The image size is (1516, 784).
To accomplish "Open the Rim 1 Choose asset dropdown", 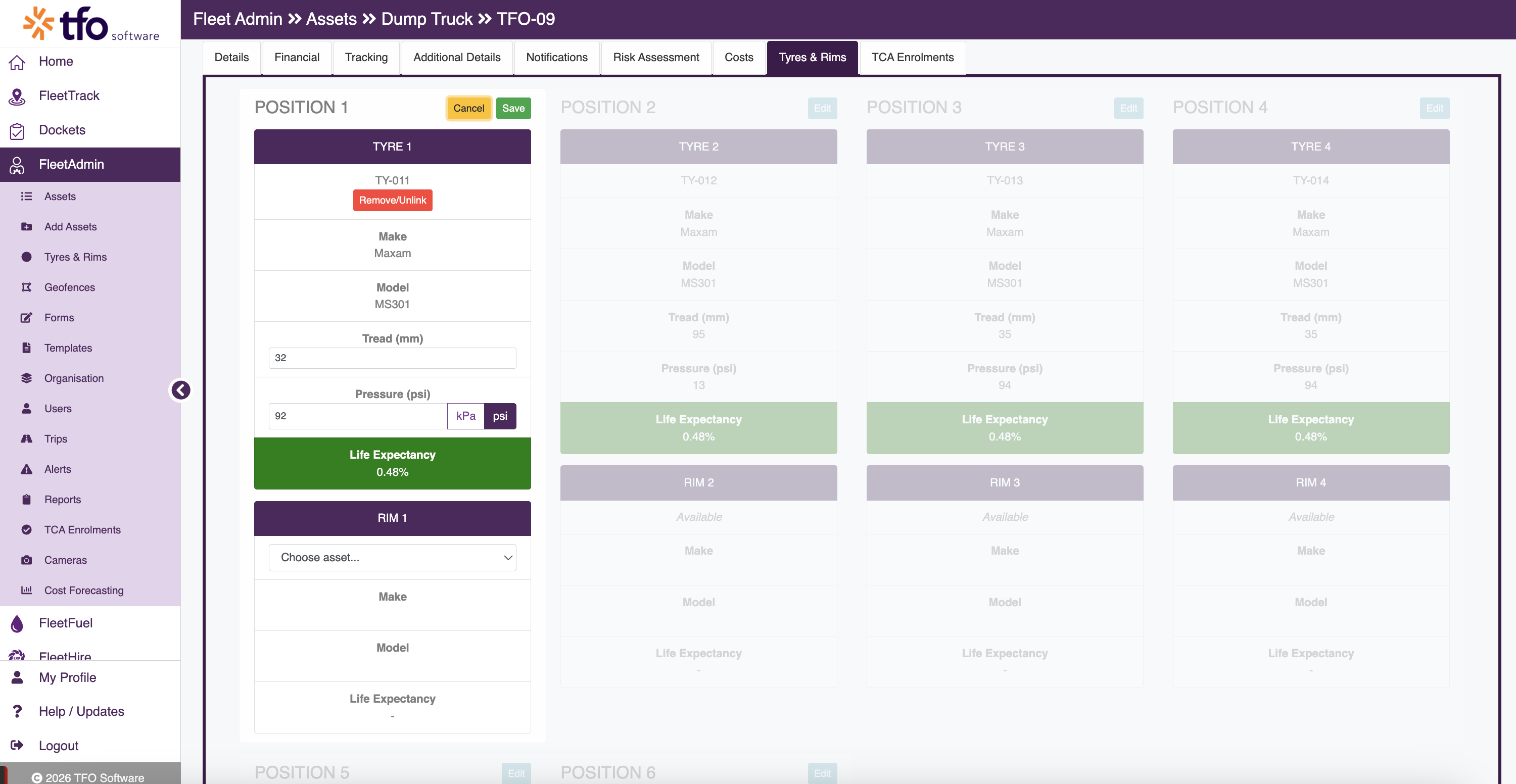I will [392, 557].
